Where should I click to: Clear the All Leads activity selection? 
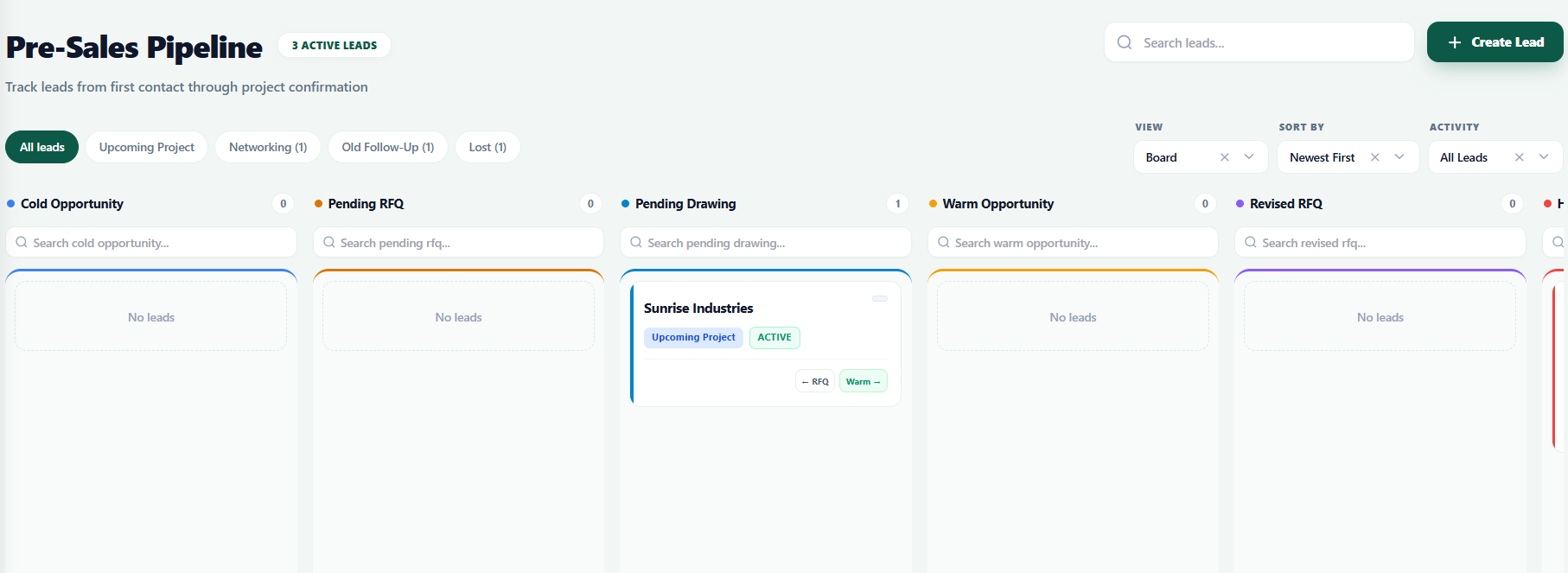click(1520, 157)
